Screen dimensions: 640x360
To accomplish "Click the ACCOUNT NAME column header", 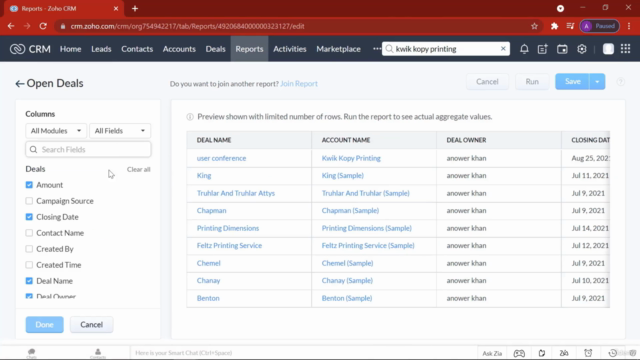I will (x=346, y=140).
